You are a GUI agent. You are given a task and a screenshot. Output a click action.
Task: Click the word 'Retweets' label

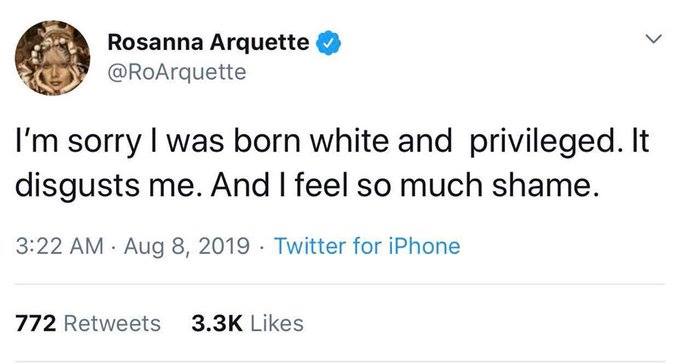click(112, 324)
